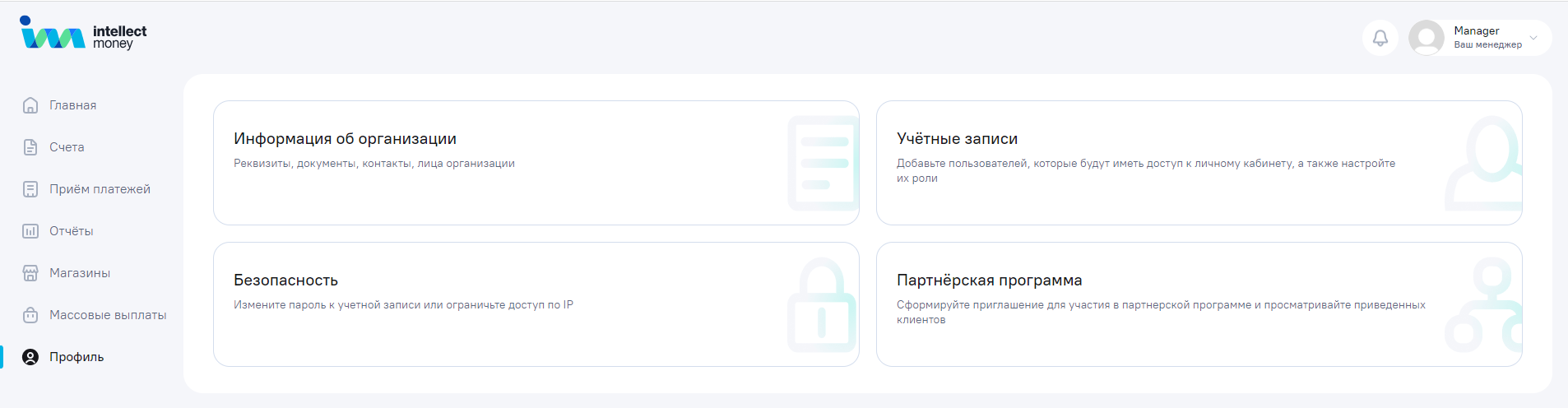Open Информация об организации card
1568x408 pixels.
point(536,163)
